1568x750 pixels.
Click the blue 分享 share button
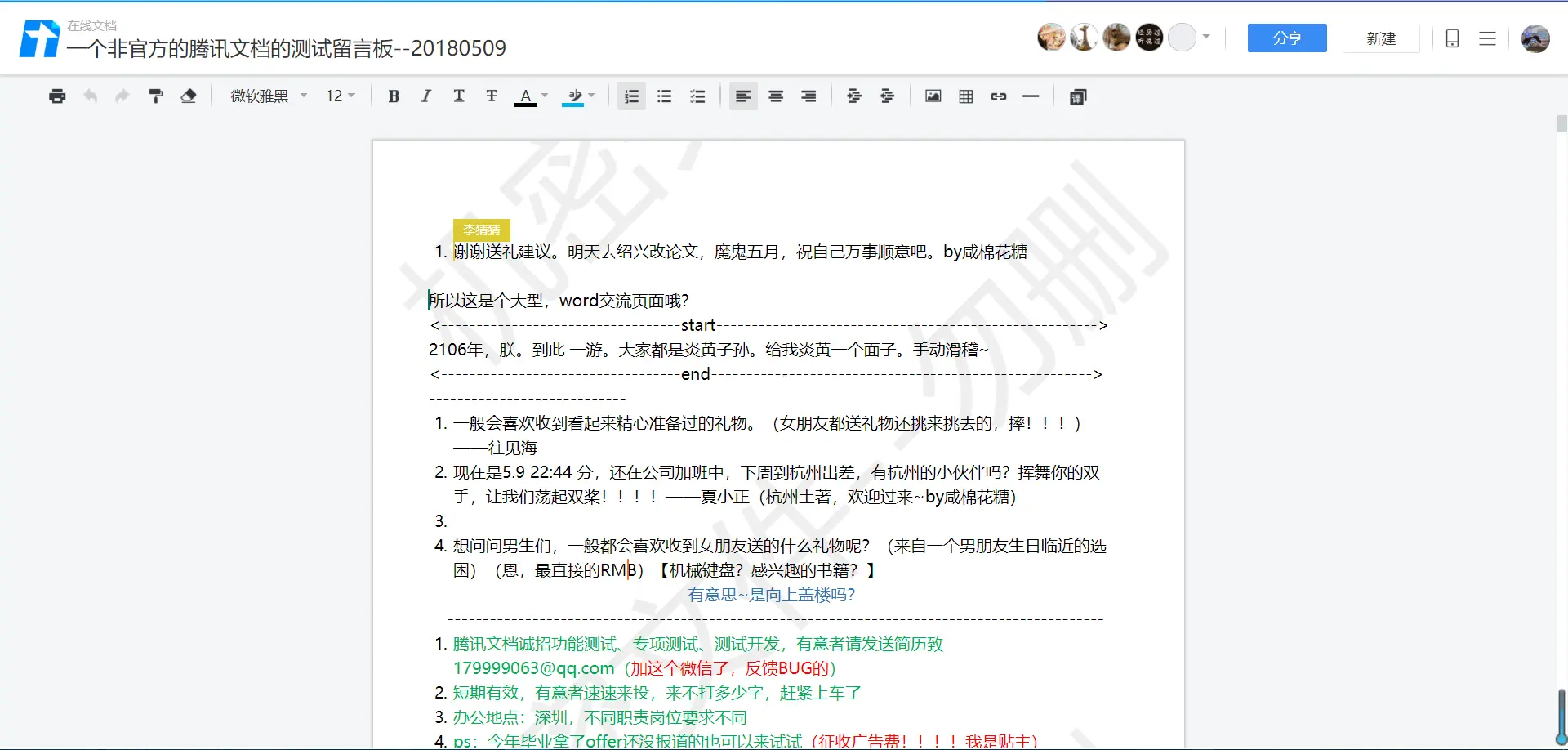click(x=1287, y=38)
